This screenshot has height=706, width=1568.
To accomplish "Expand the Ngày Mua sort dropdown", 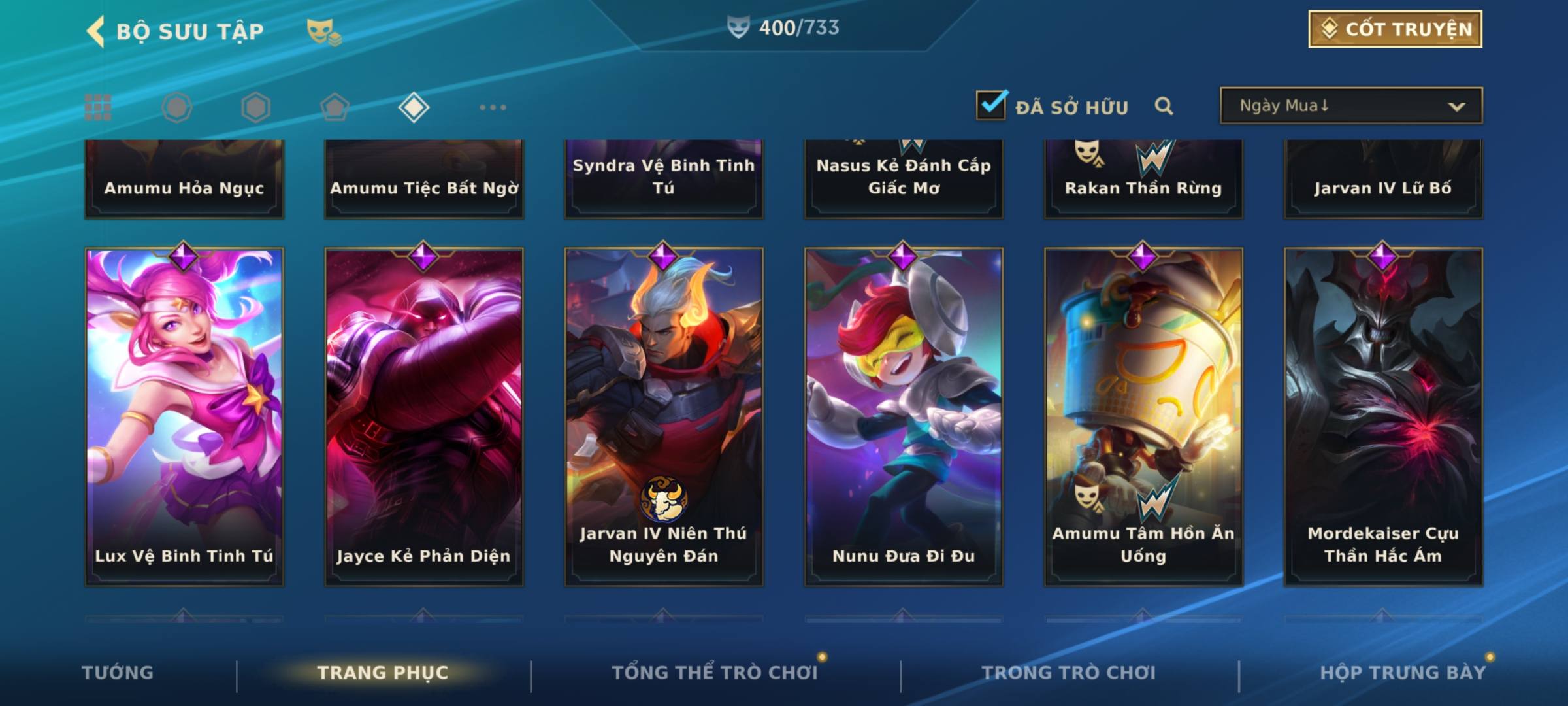I will tap(1351, 105).
